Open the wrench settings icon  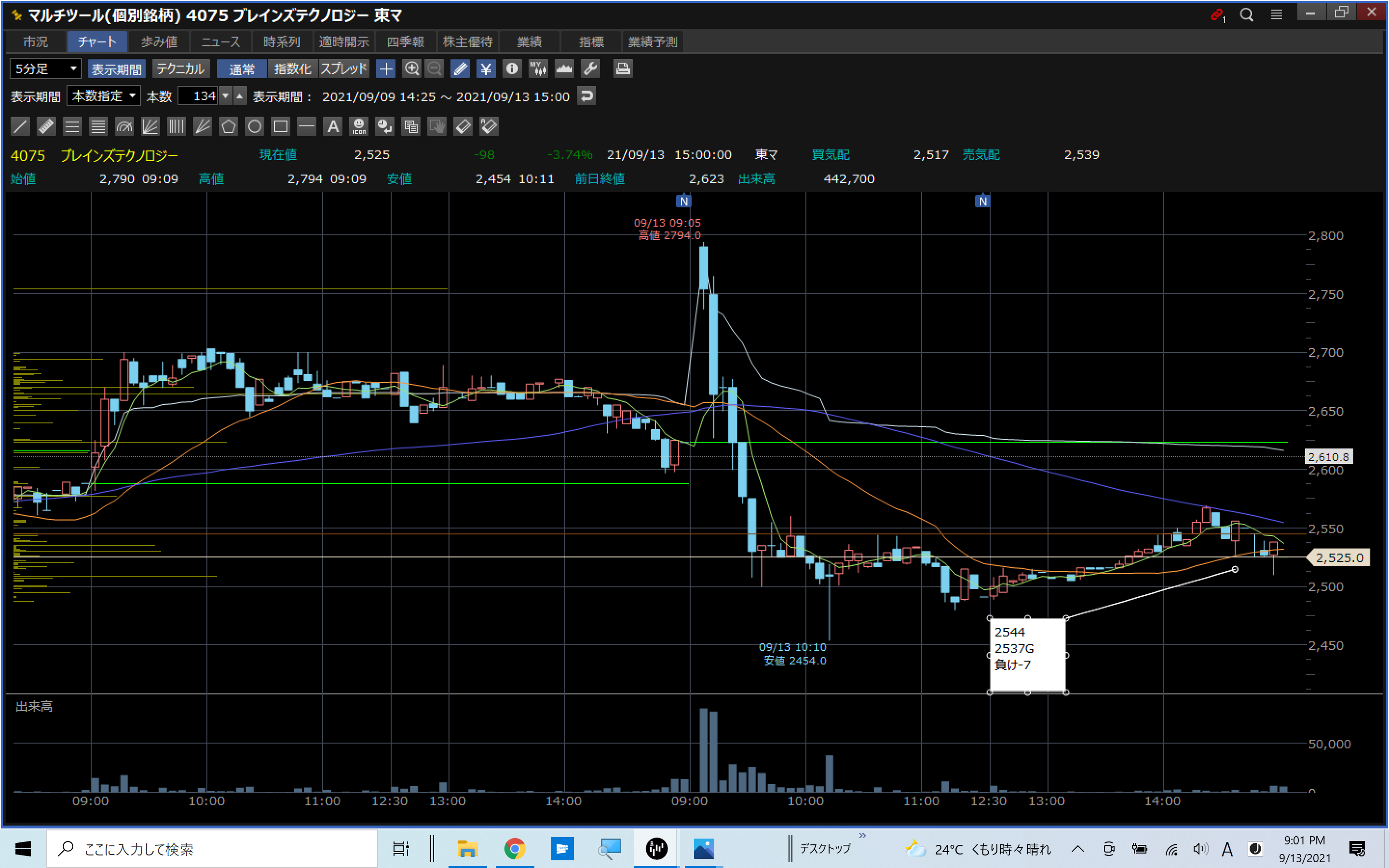click(591, 69)
